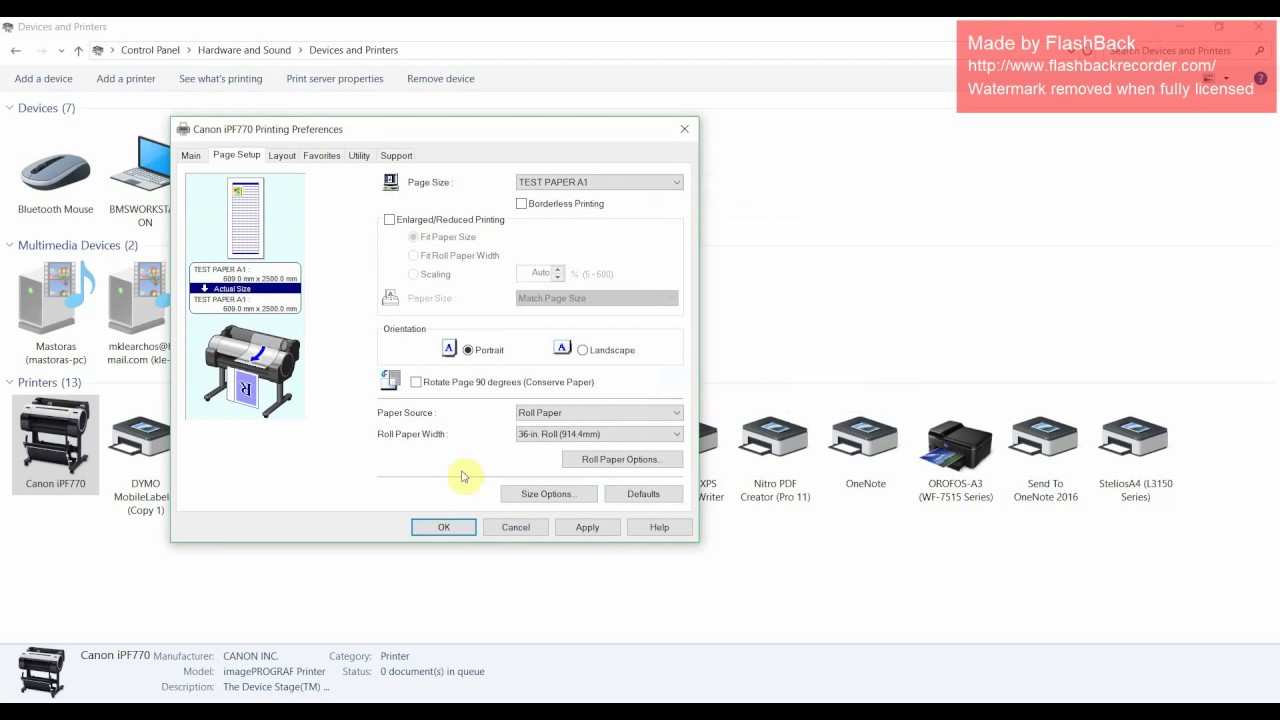Click Add a printer in toolbar
Viewport: 1280px width, 720px height.
pos(126,79)
